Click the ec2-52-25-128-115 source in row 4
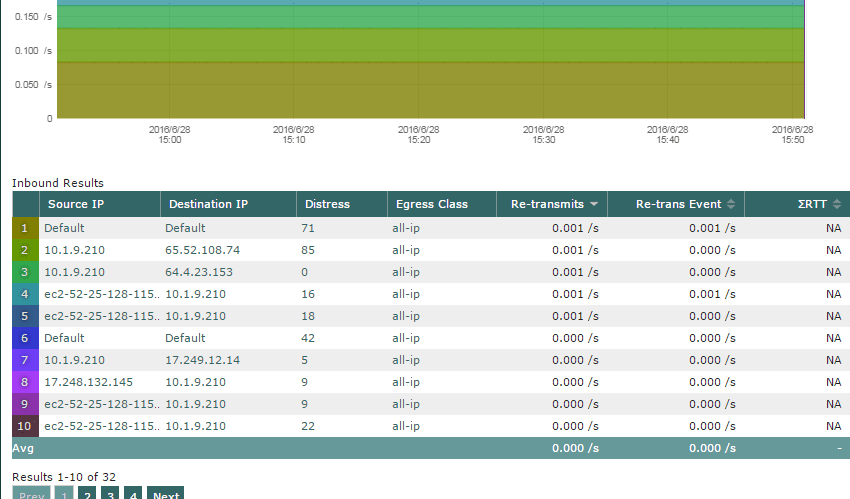The height and width of the screenshot is (499, 850). pos(102,294)
